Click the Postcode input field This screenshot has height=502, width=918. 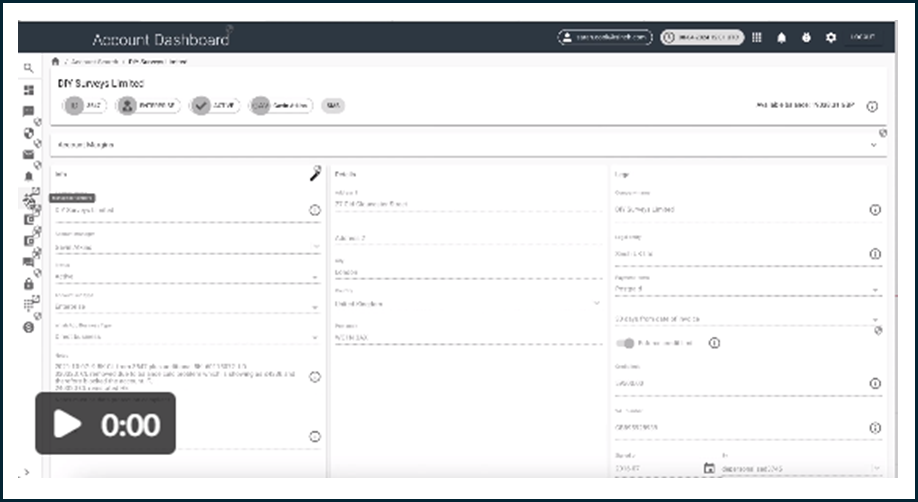[468, 338]
